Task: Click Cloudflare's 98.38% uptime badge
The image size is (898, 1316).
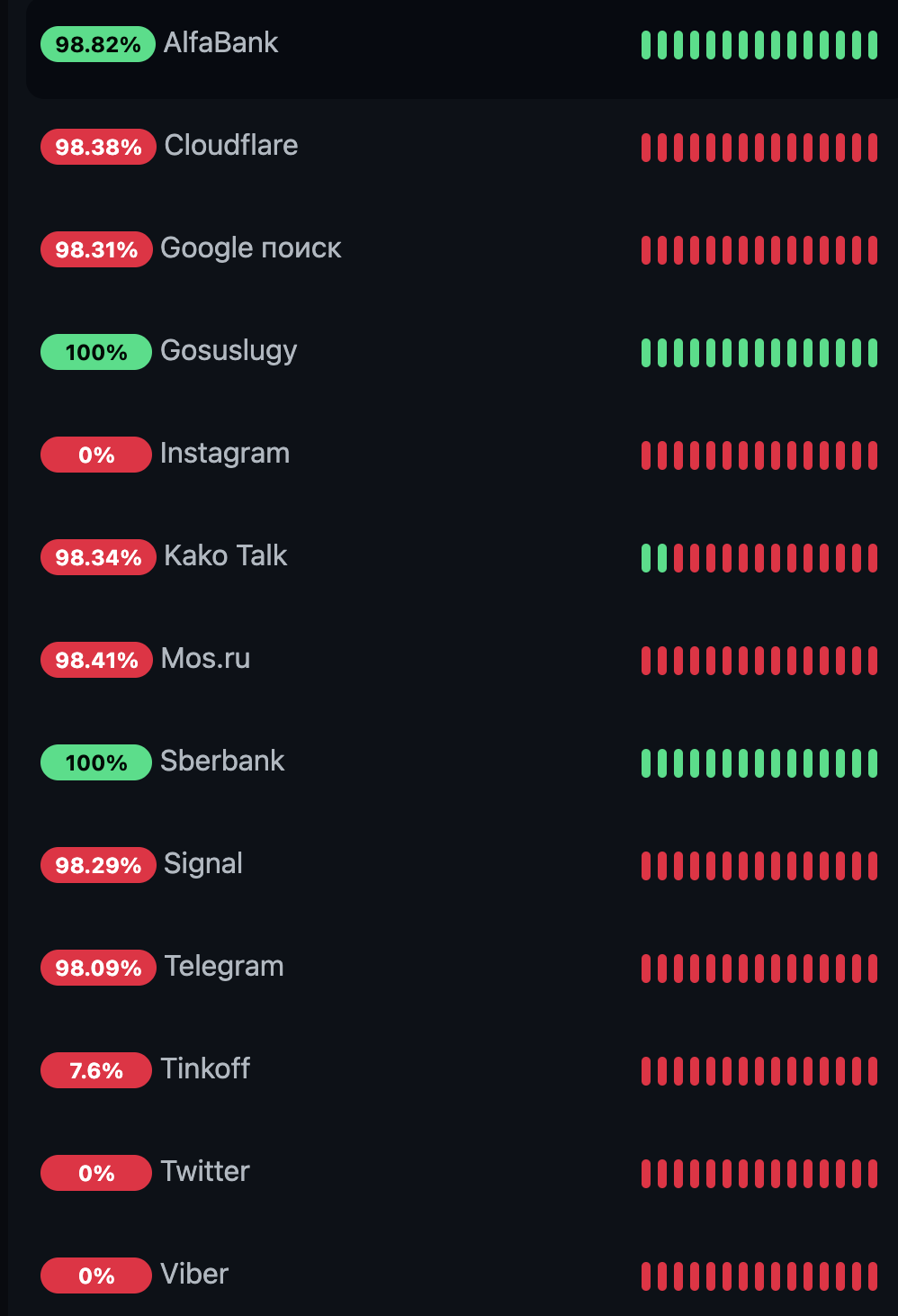Action: (98, 147)
